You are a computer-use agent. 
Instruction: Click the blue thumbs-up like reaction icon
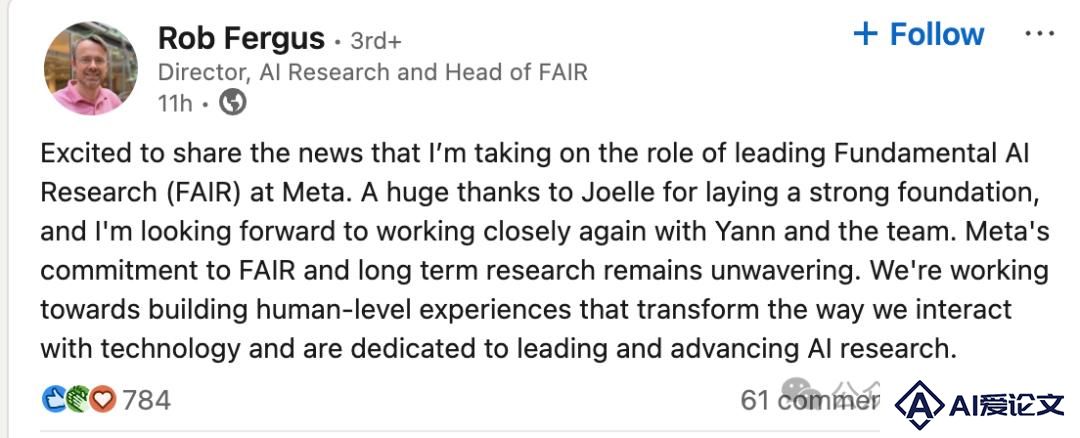click(54, 399)
